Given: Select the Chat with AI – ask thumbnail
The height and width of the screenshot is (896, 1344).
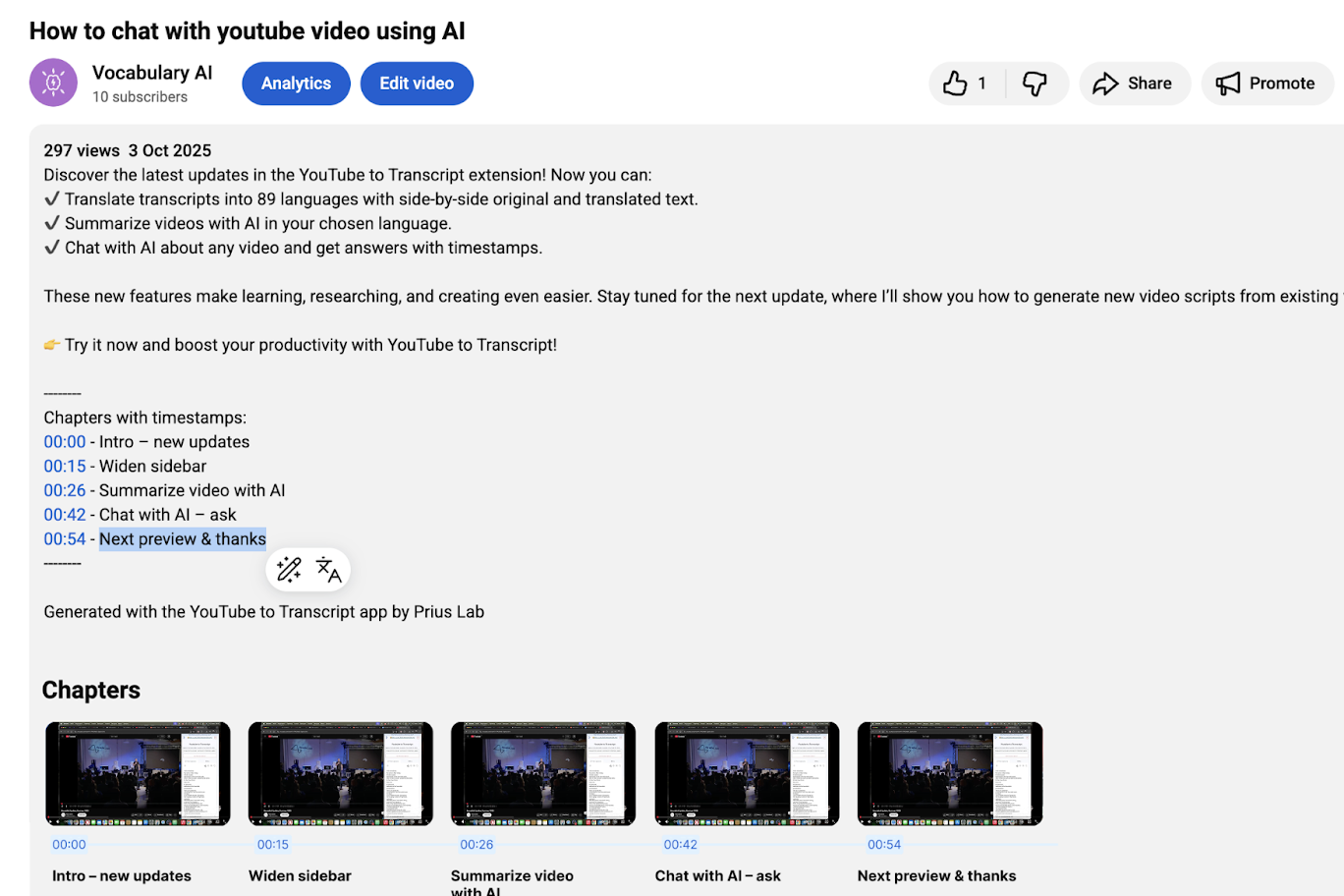Looking at the screenshot, I should tap(747, 773).
